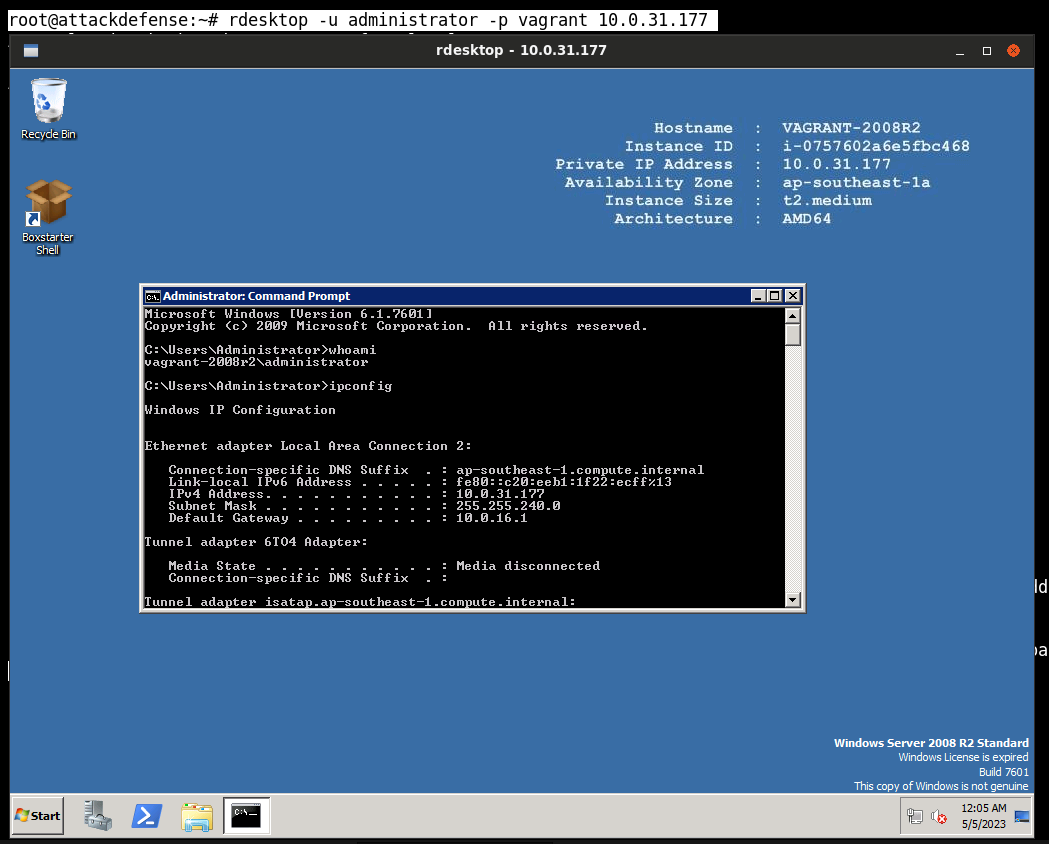Click Command Prompt scrollbar up arrow
The height and width of the screenshot is (844, 1049).
(x=793, y=316)
